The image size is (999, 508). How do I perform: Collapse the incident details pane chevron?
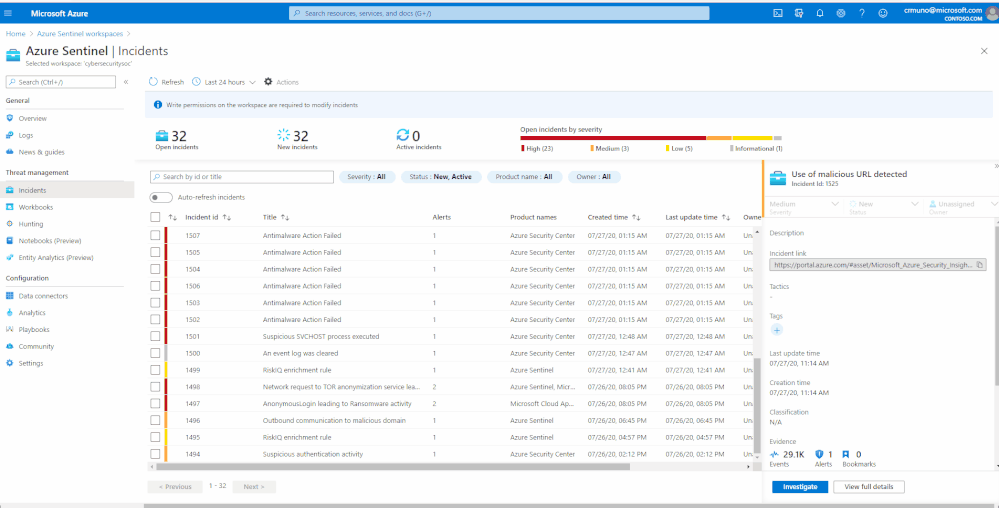[x=996, y=166]
